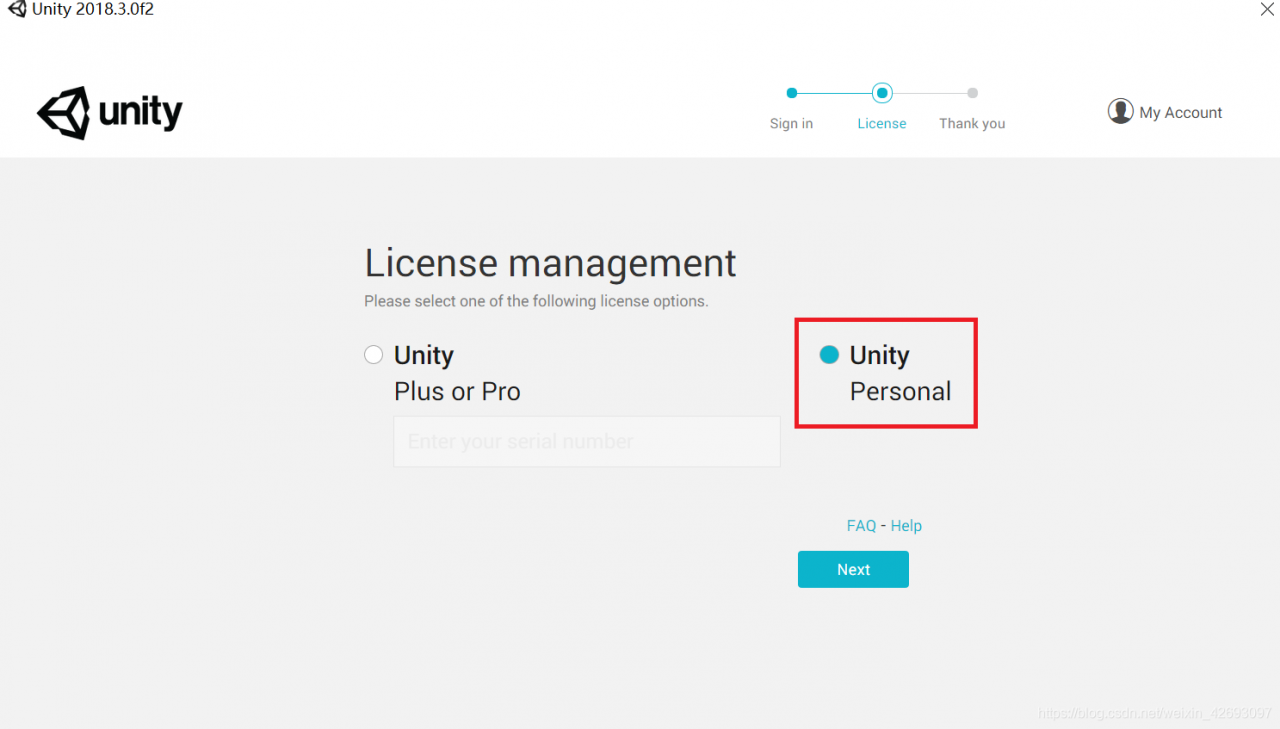Click the Next button
Viewport: 1280px width, 729px height.
853,569
